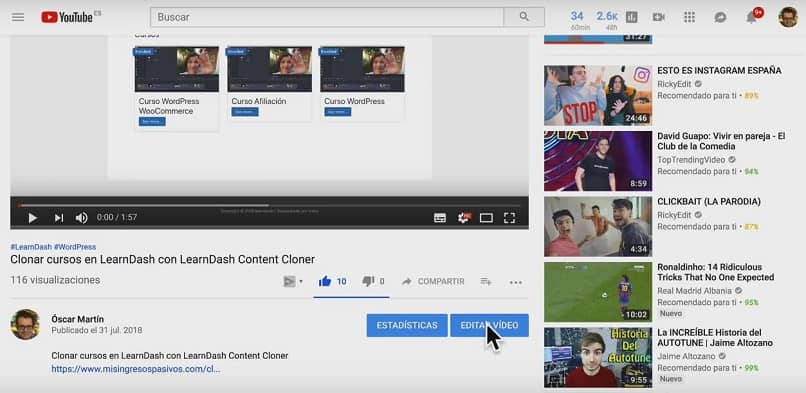Image resolution: width=806 pixels, height=393 pixels.
Task: Open the Óscar Martín channel name
Action: click(x=77, y=320)
